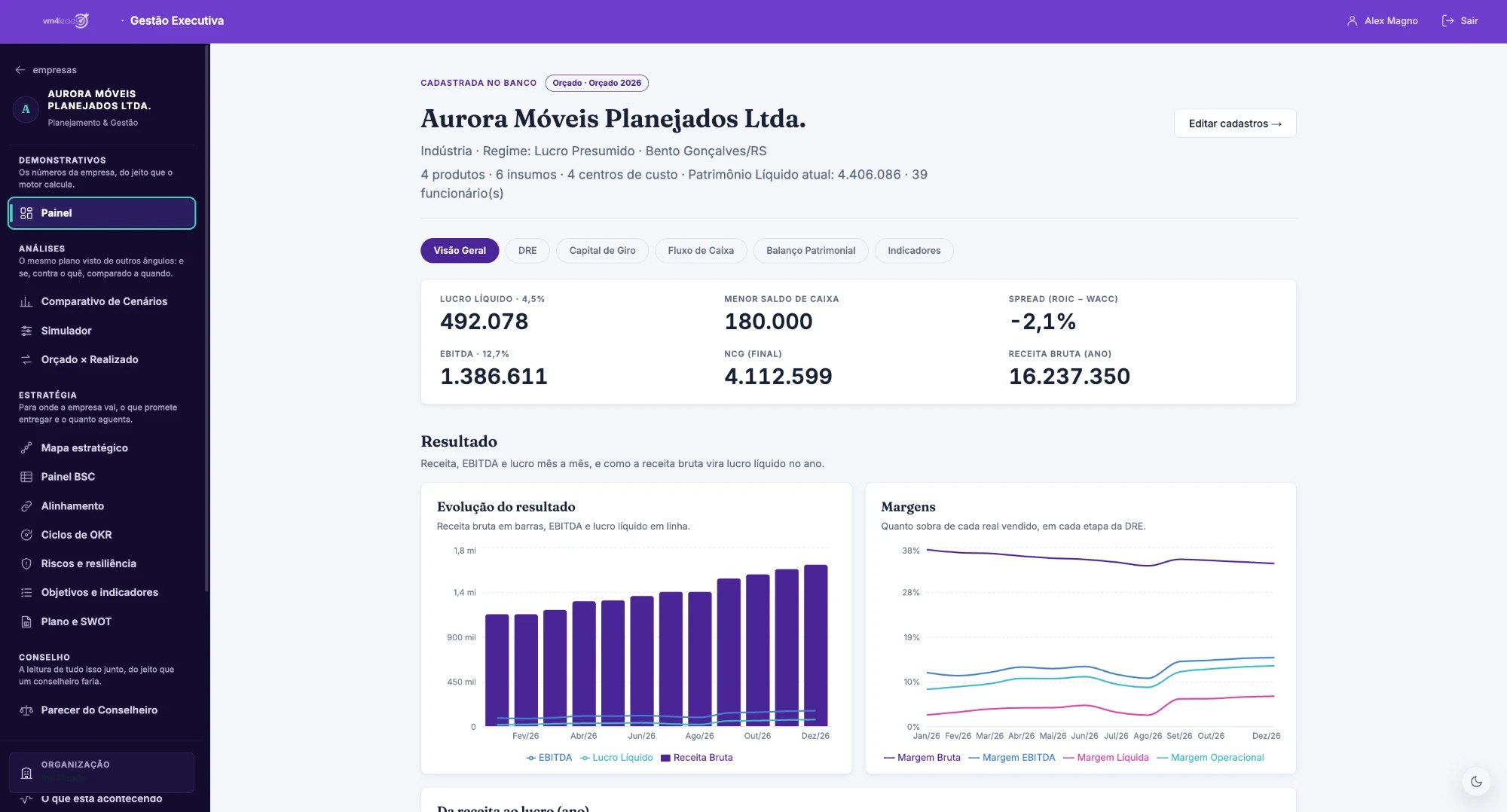Screen dimensions: 1507x812
Task: Open Plano e SWOT page
Action: click(x=102, y=621)
